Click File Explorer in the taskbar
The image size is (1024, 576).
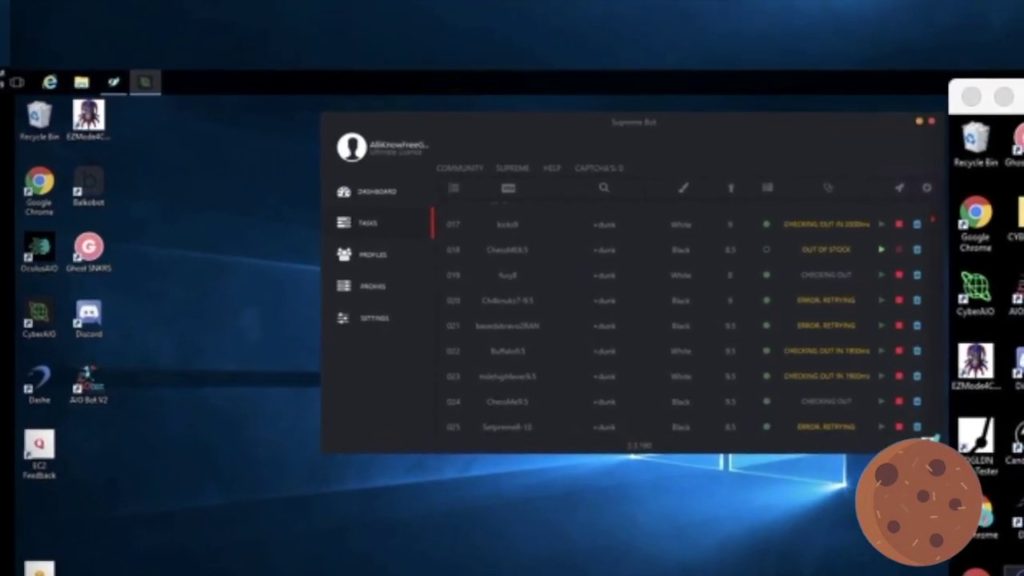[x=82, y=82]
